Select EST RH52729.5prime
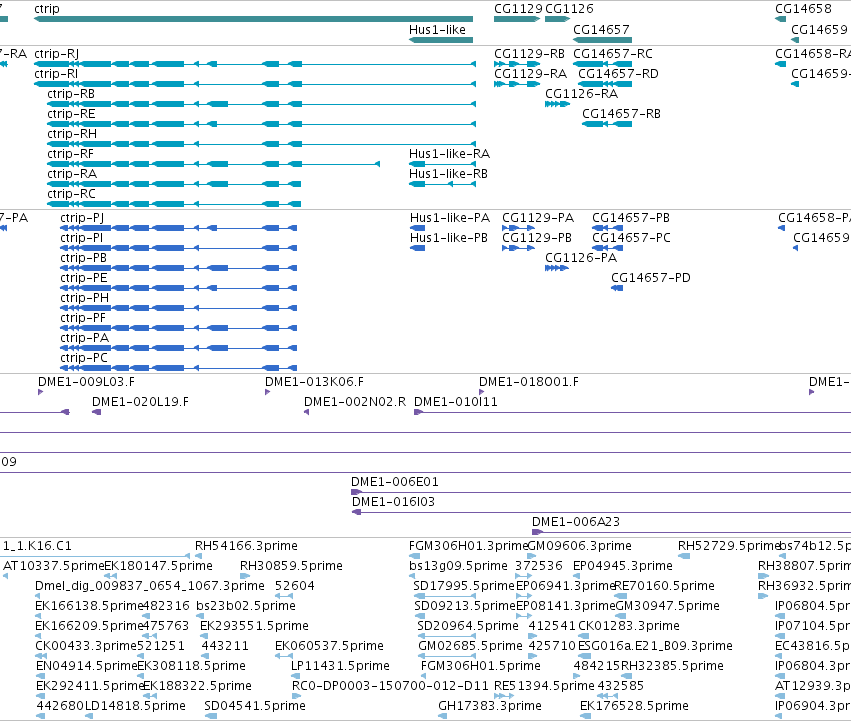851x721 pixels. [x=684, y=556]
